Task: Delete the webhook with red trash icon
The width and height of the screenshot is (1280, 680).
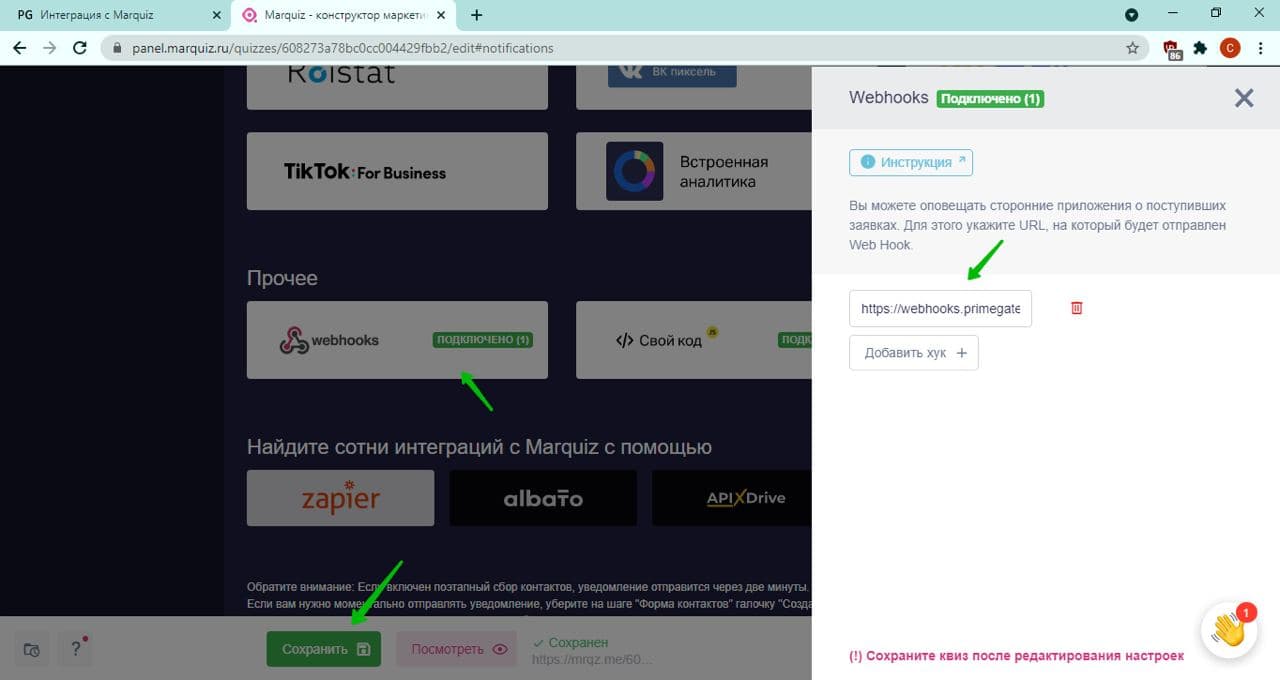Action: click(x=1077, y=308)
